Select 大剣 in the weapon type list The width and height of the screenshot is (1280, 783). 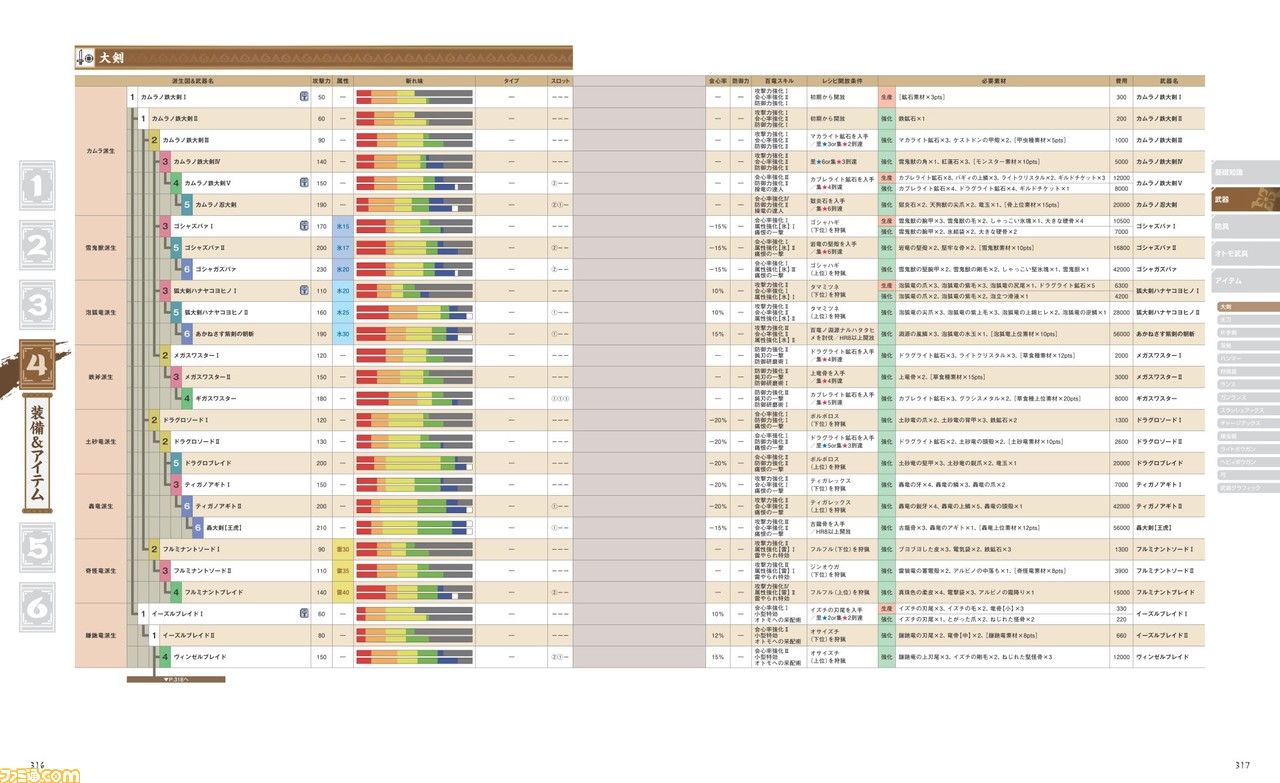(1247, 307)
